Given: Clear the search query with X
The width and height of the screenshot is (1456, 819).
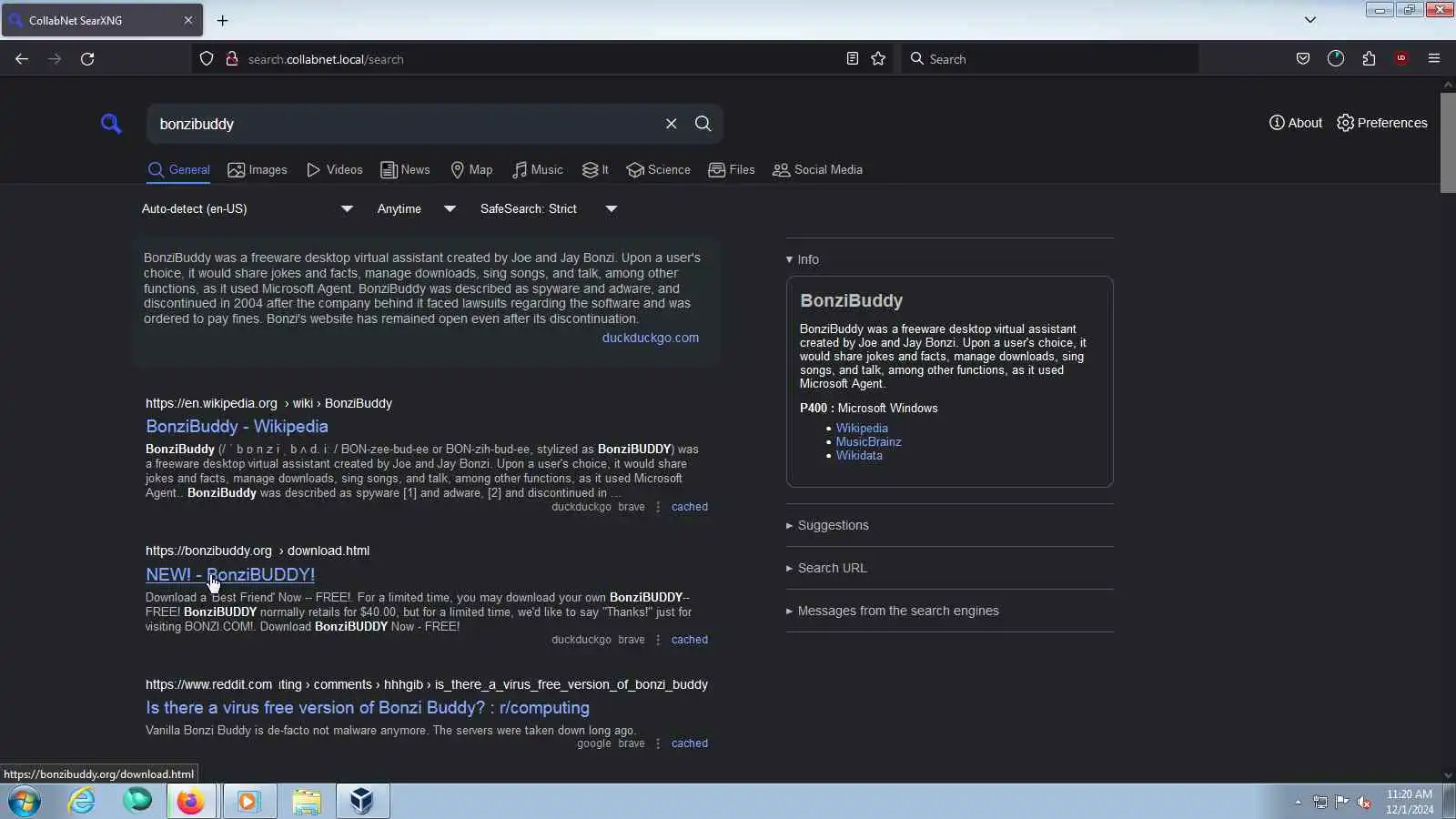Looking at the screenshot, I should [x=672, y=124].
